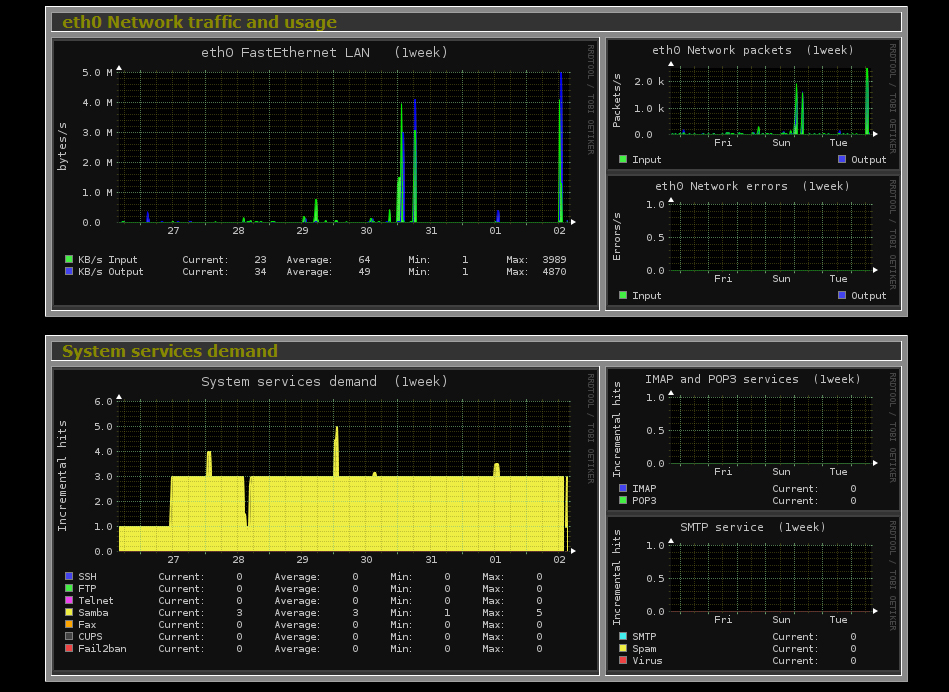Image resolution: width=949 pixels, height=692 pixels.
Task: Select the yellow Samba legend swatch
Action: tap(69, 612)
